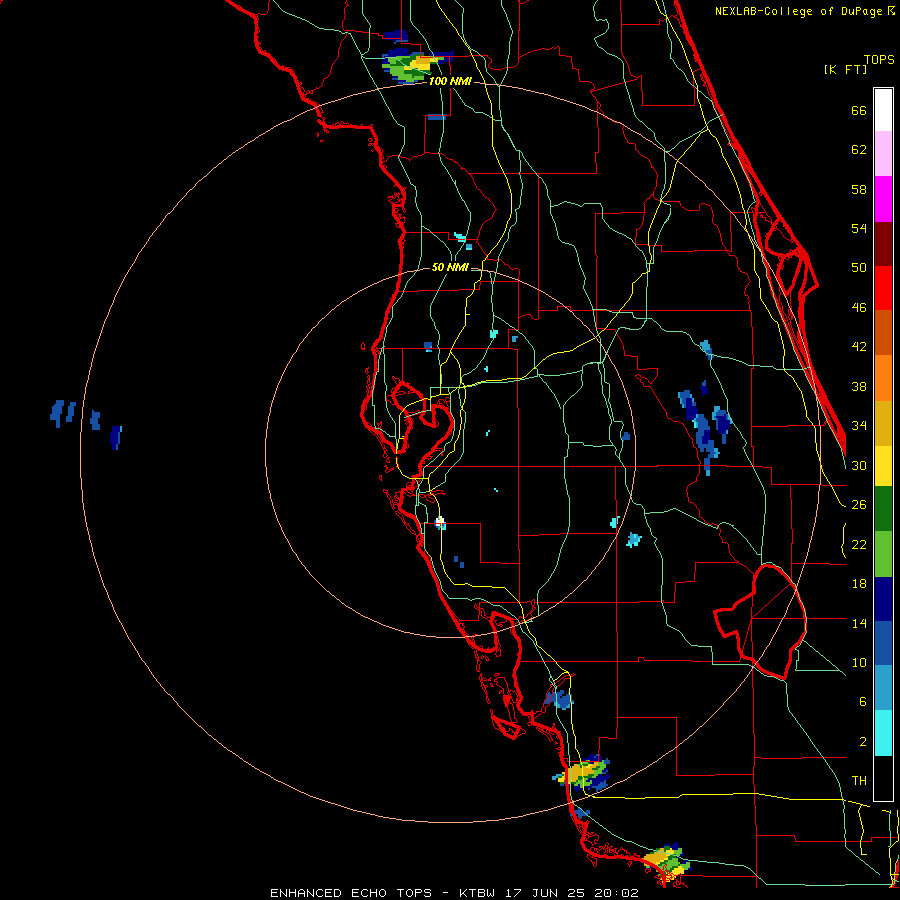Click the storm echo on coast near outer ring's south edge
Screen dimensions: 900x900
tap(582, 773)
